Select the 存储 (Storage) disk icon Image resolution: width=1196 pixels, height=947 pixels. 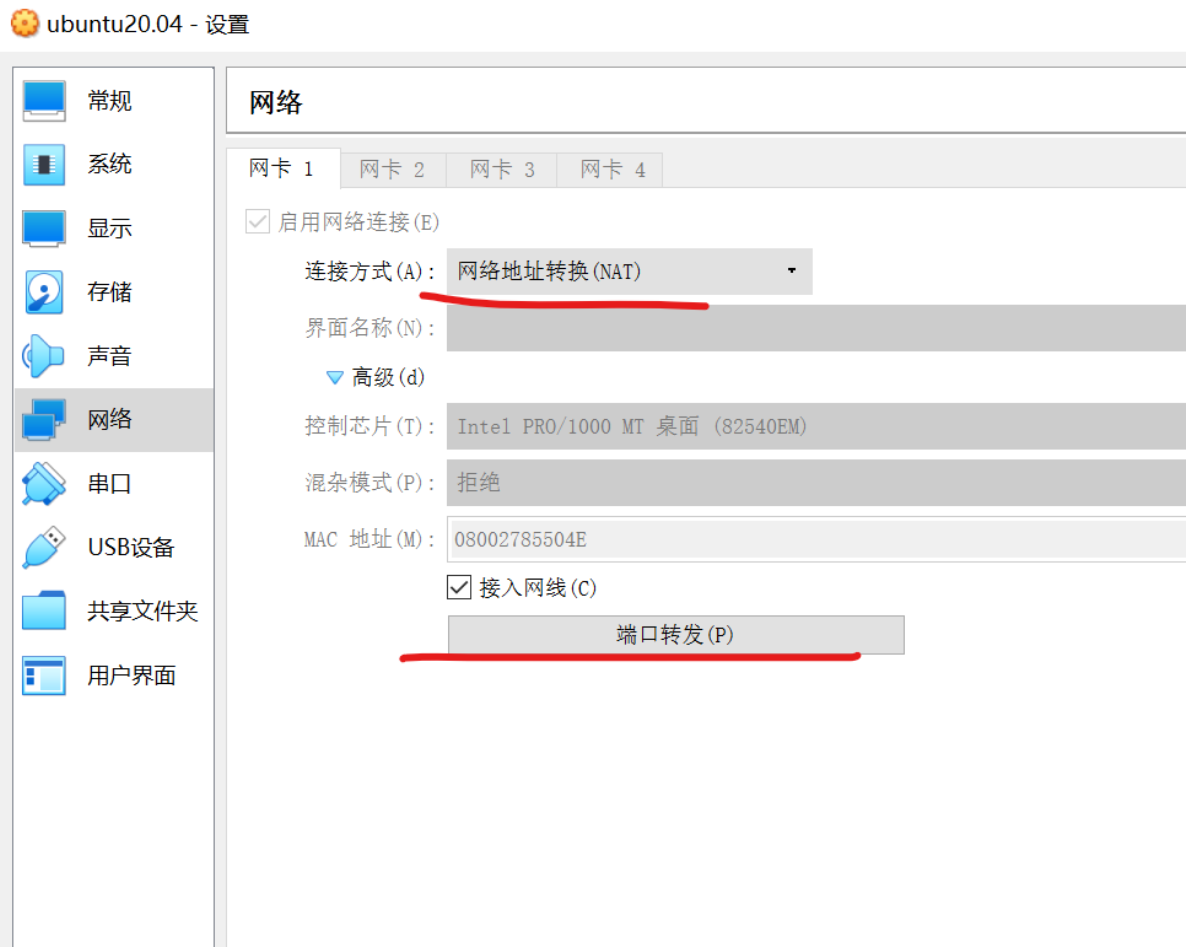44,292
